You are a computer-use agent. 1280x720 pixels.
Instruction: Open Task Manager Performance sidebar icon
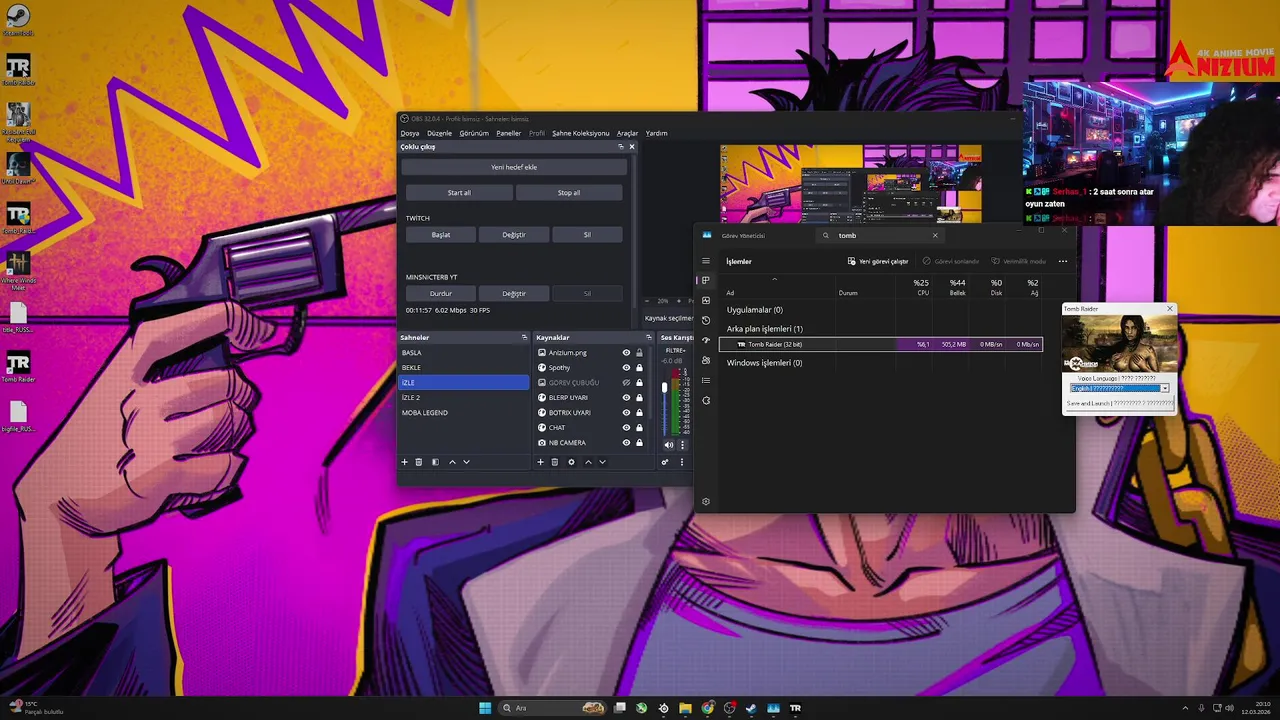tap(706, 300)
